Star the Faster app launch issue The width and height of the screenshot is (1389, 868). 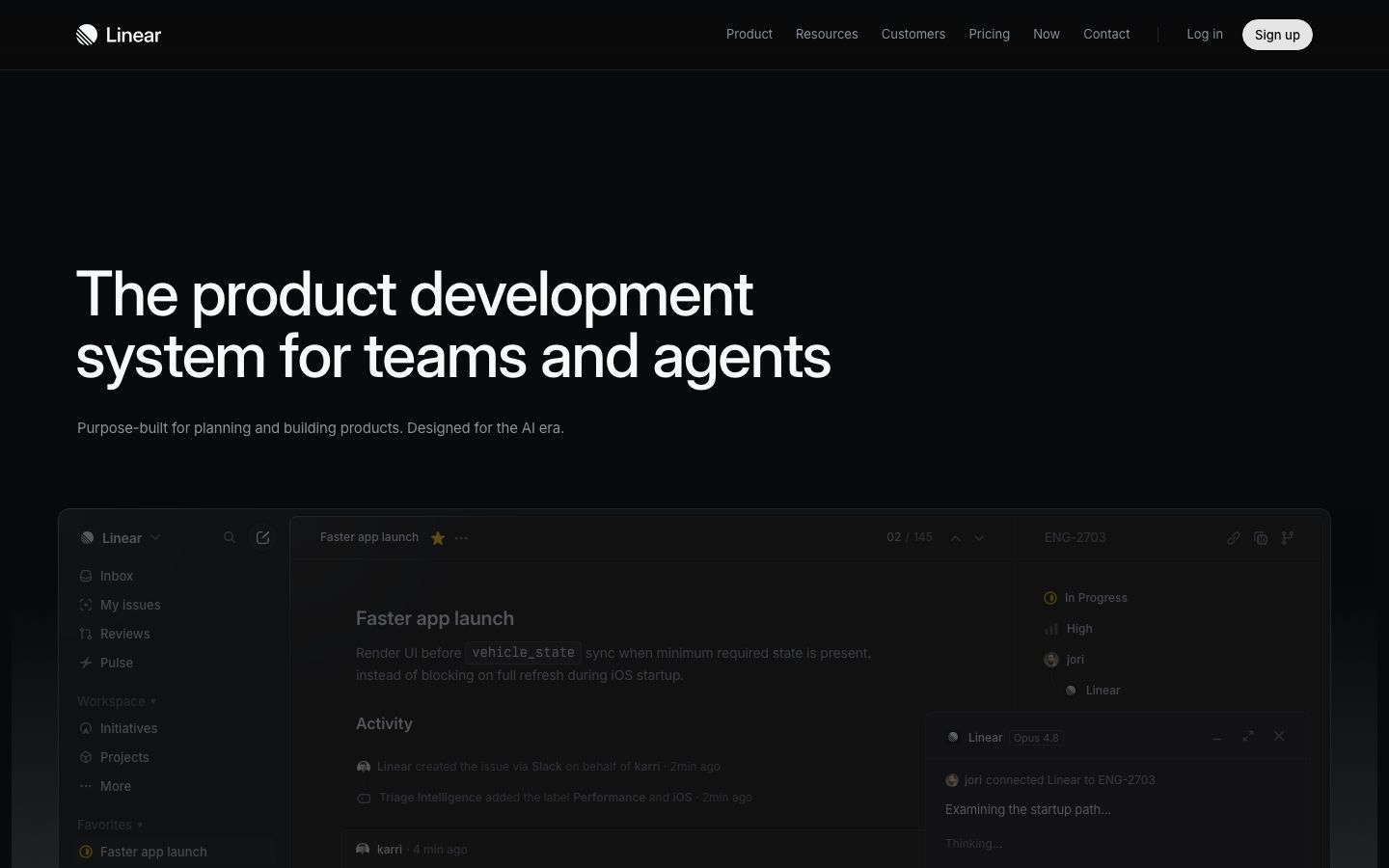tap(438, 538)
